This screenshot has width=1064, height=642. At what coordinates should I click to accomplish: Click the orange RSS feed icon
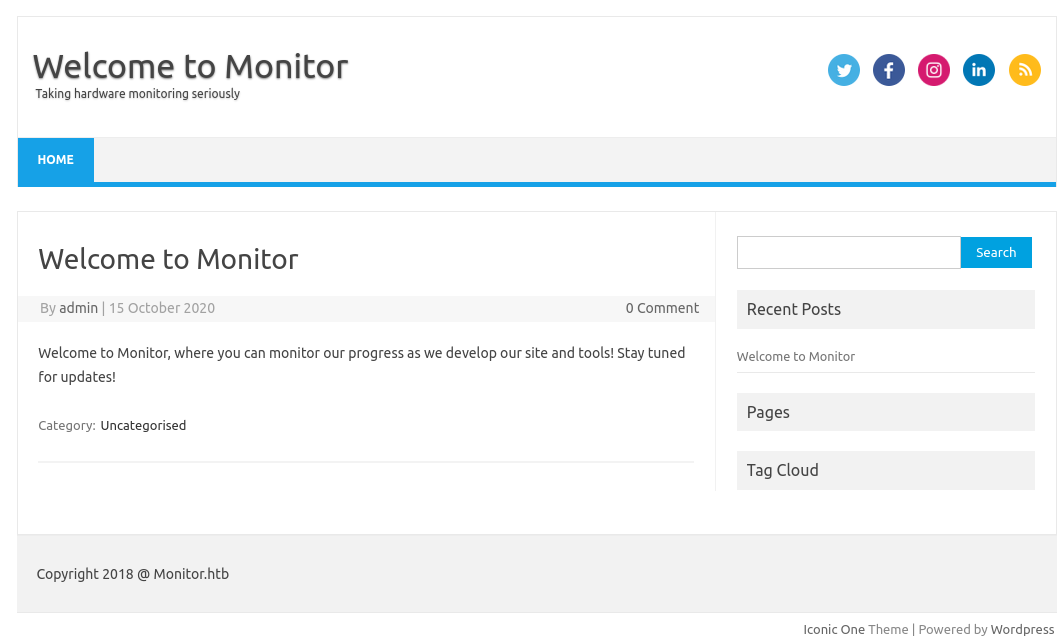1025,70
